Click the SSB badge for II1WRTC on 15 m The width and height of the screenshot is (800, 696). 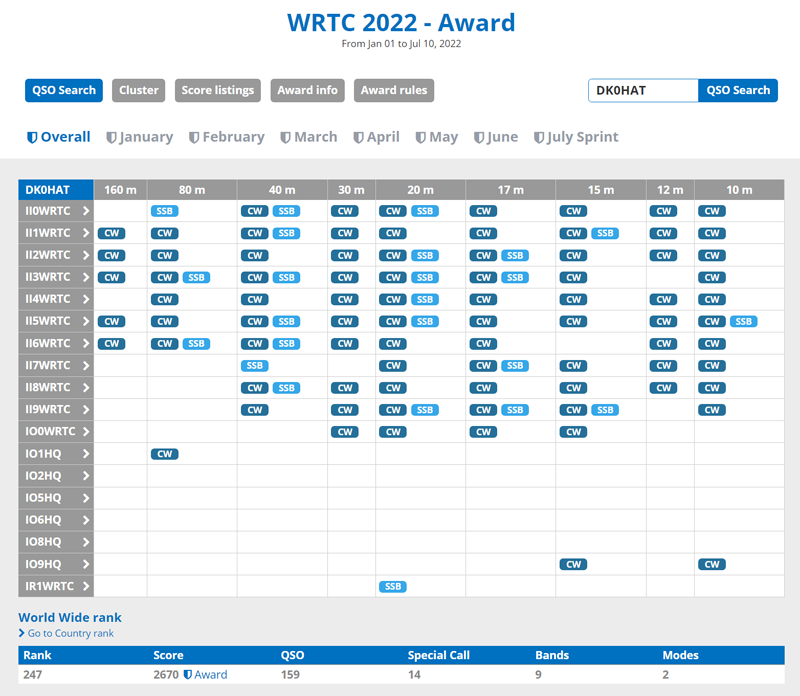(x=605, y=233)
